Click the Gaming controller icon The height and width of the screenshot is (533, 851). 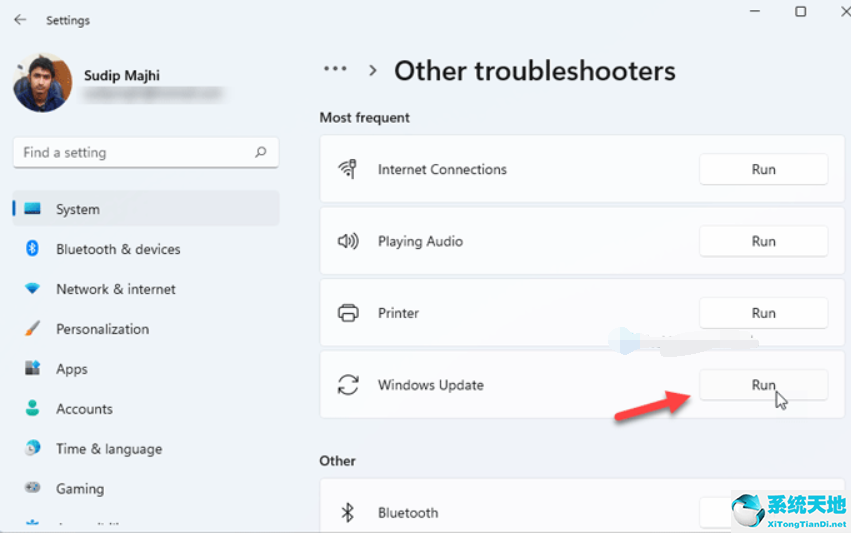pos(32,489)
